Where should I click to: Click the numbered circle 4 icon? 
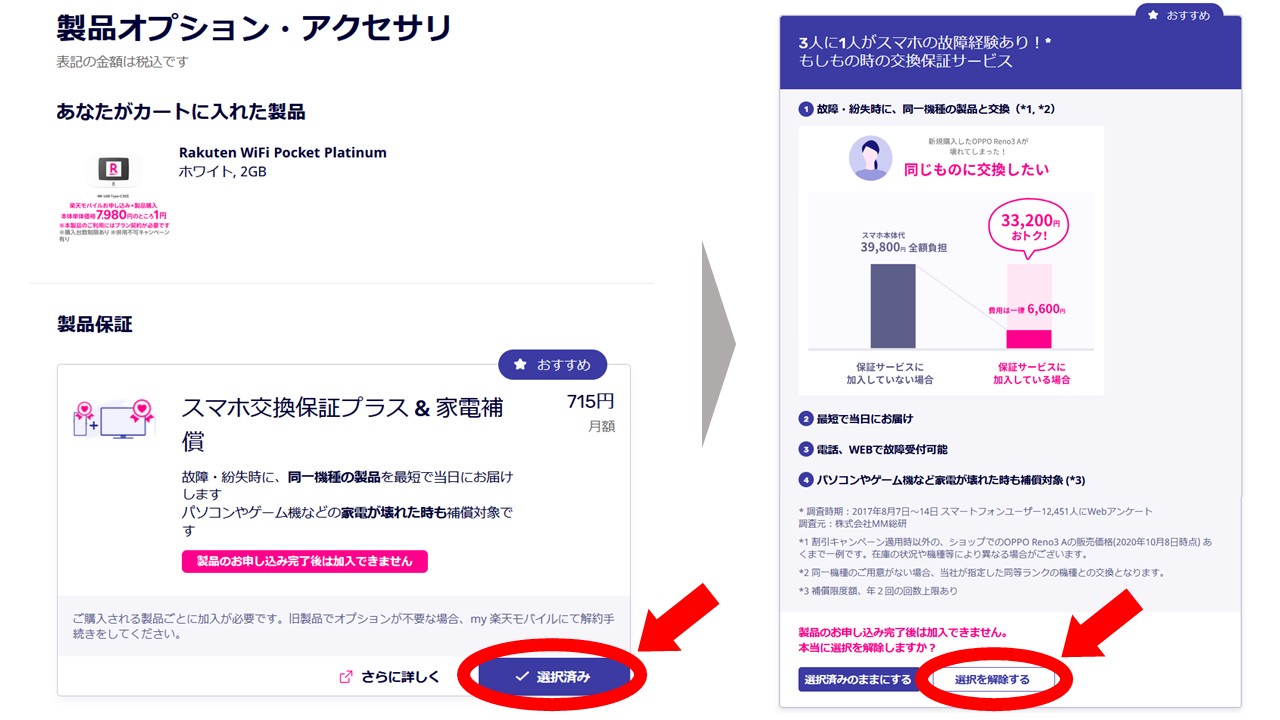pos(806,480)
